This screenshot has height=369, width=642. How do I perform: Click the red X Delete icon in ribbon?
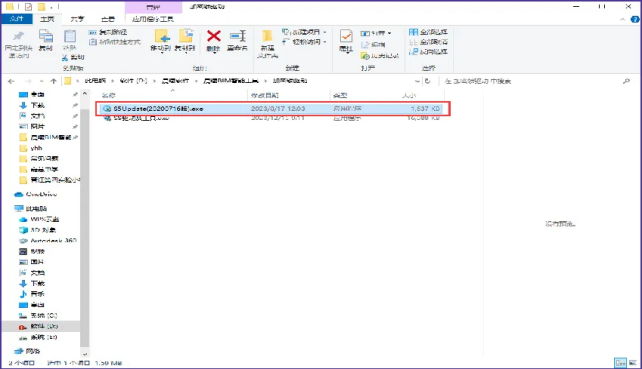coord(213,36)
